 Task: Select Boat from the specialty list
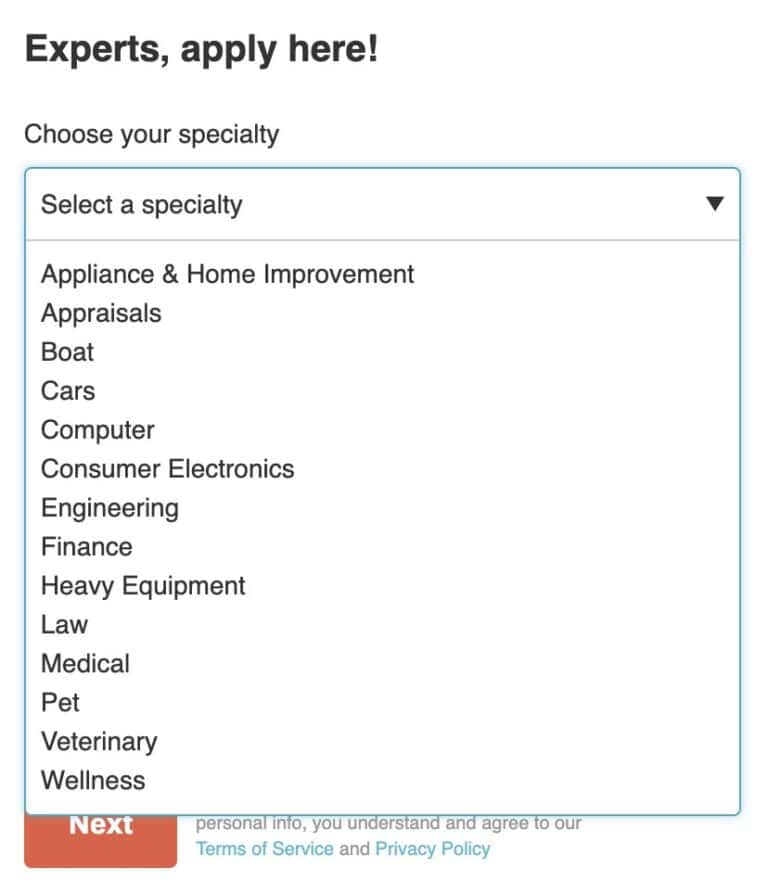(x=66, y=352)
